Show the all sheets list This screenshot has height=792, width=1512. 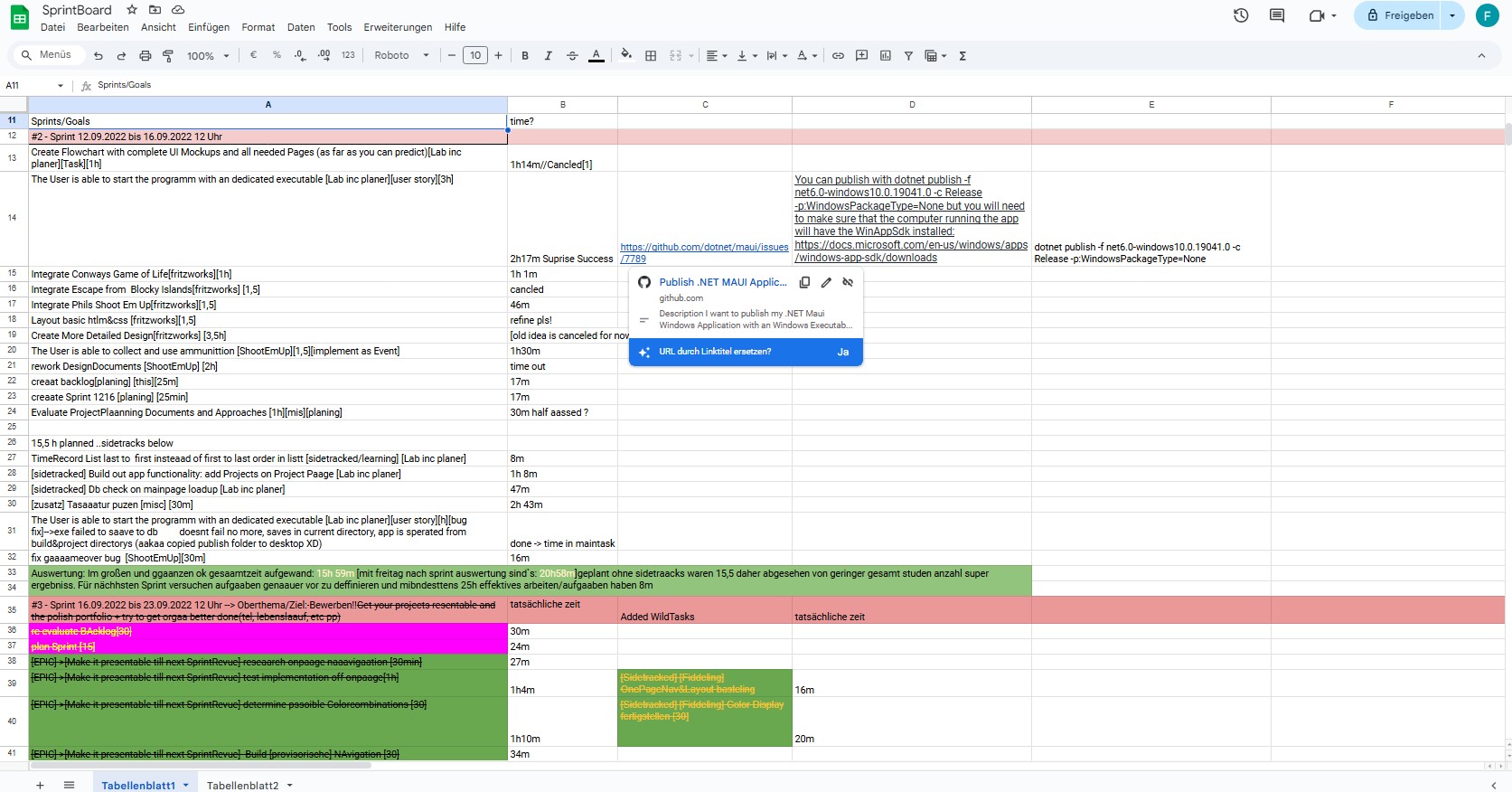(69, 785)
